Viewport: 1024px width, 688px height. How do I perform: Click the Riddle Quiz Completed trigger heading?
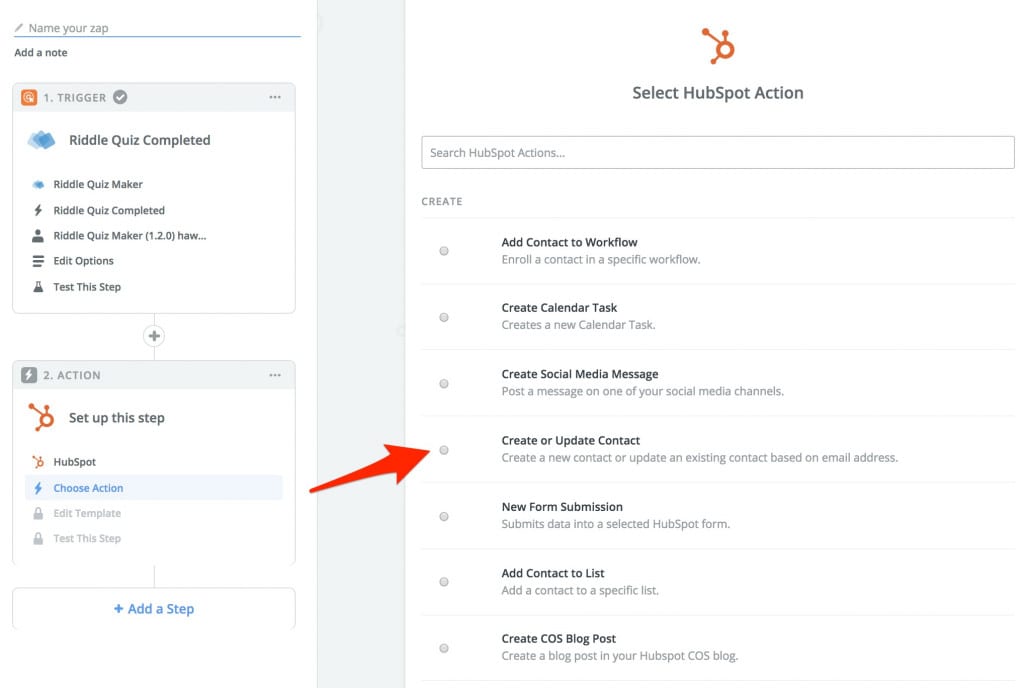[x=140, y=140]
